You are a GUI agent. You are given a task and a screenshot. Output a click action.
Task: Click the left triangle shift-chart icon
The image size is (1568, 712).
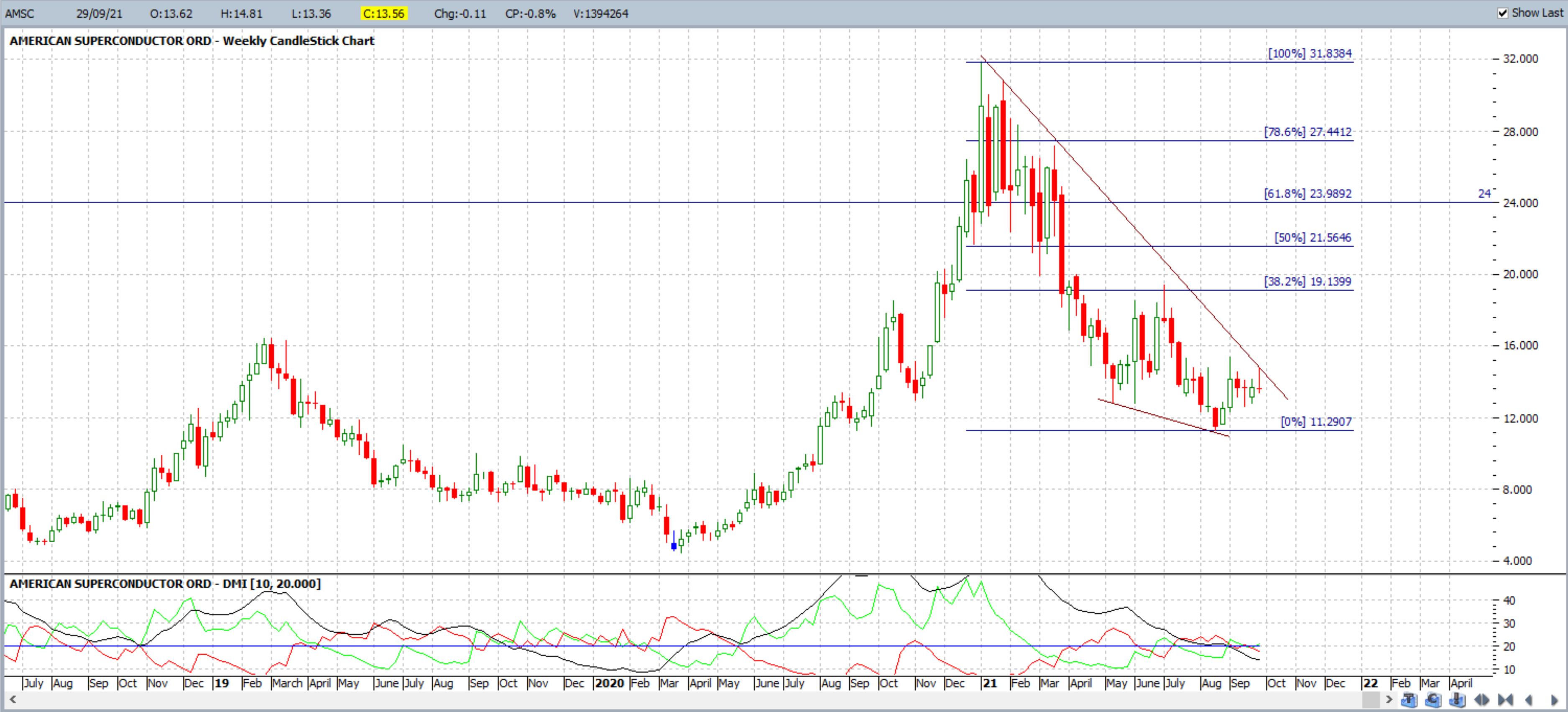1529,700
